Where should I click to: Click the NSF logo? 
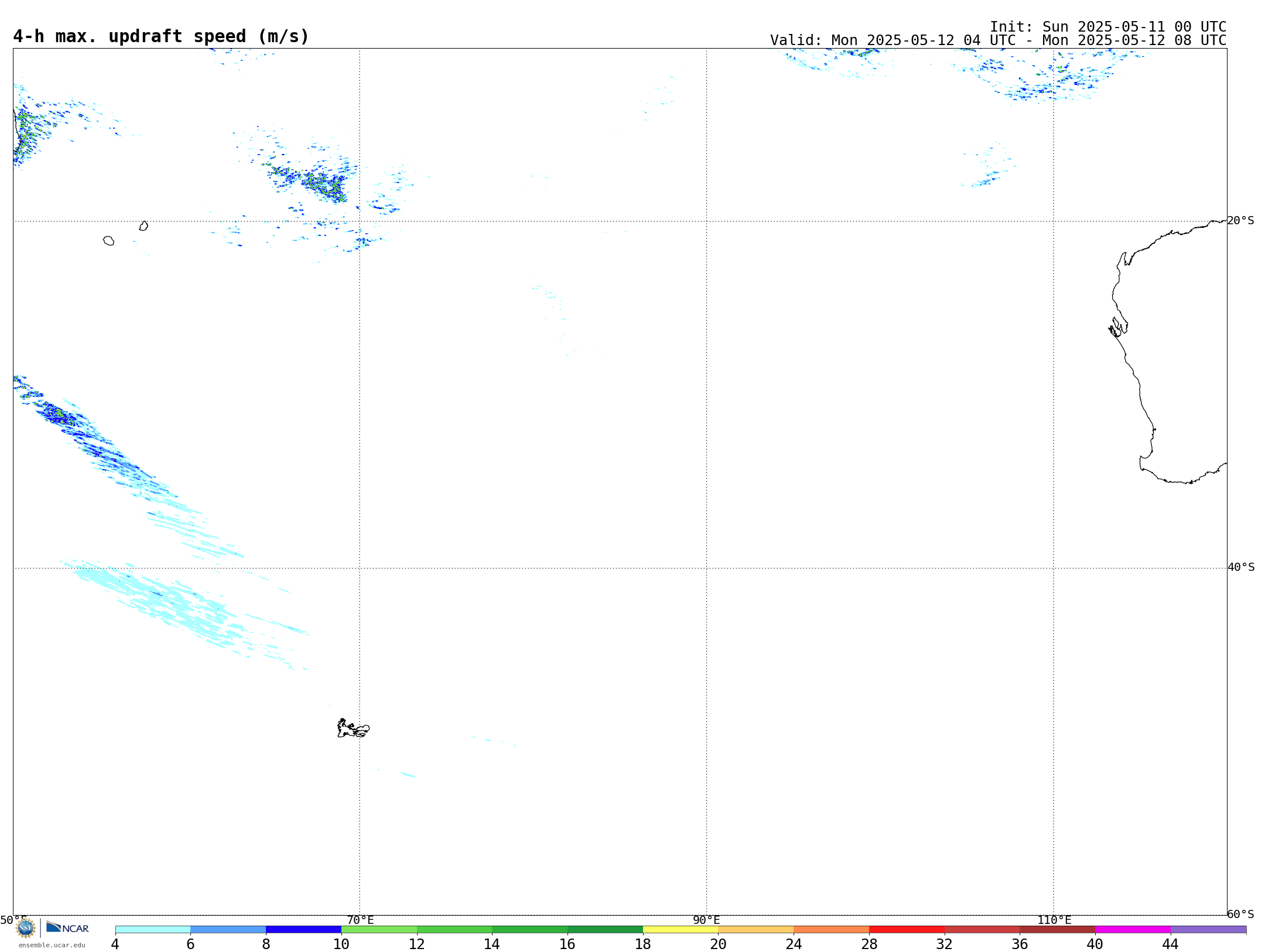tap(26, 928)
